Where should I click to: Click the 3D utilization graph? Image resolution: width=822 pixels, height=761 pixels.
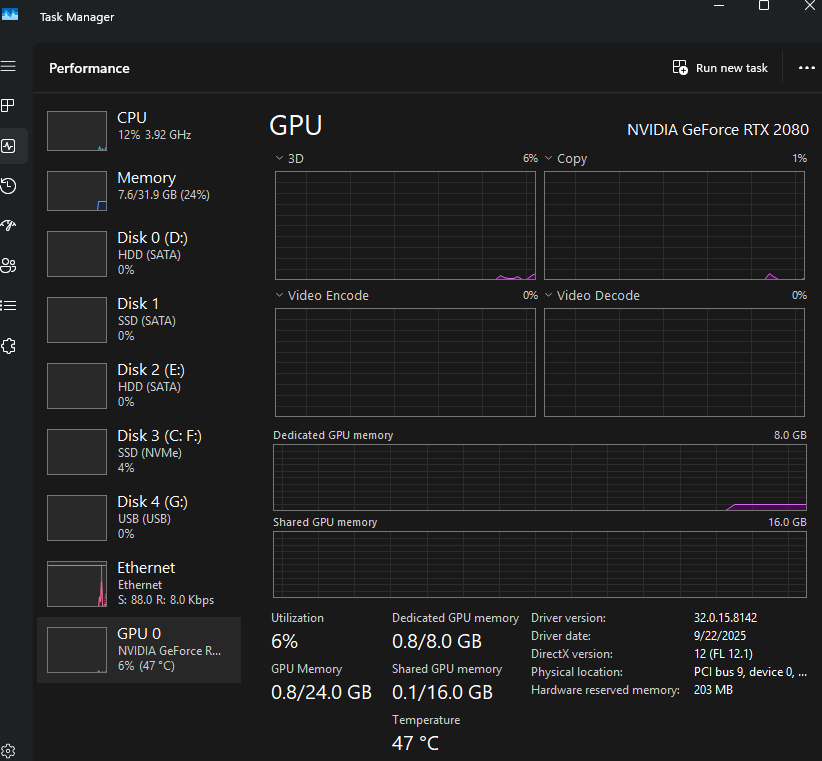coord(405,225)
